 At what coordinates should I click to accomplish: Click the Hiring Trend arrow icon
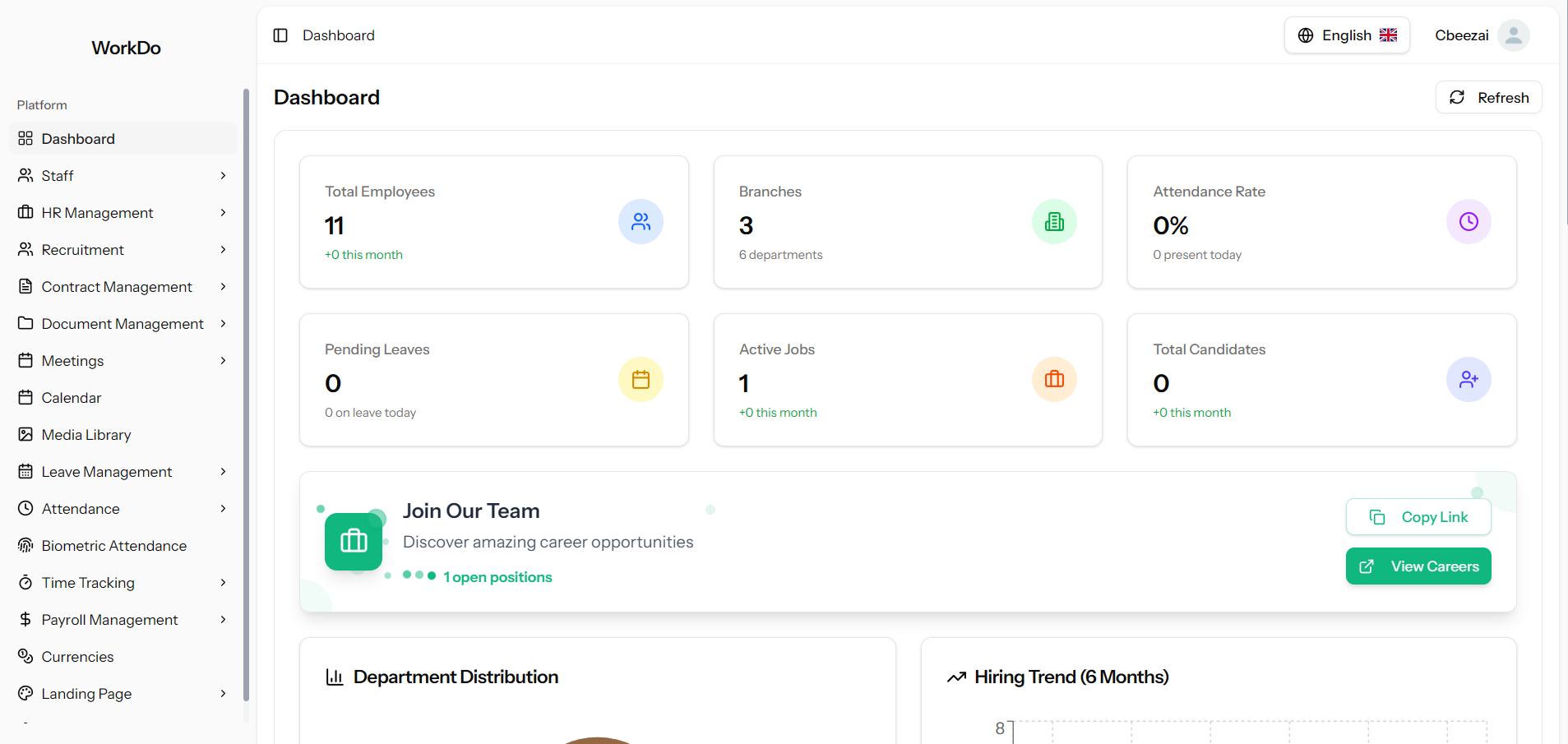956,677
